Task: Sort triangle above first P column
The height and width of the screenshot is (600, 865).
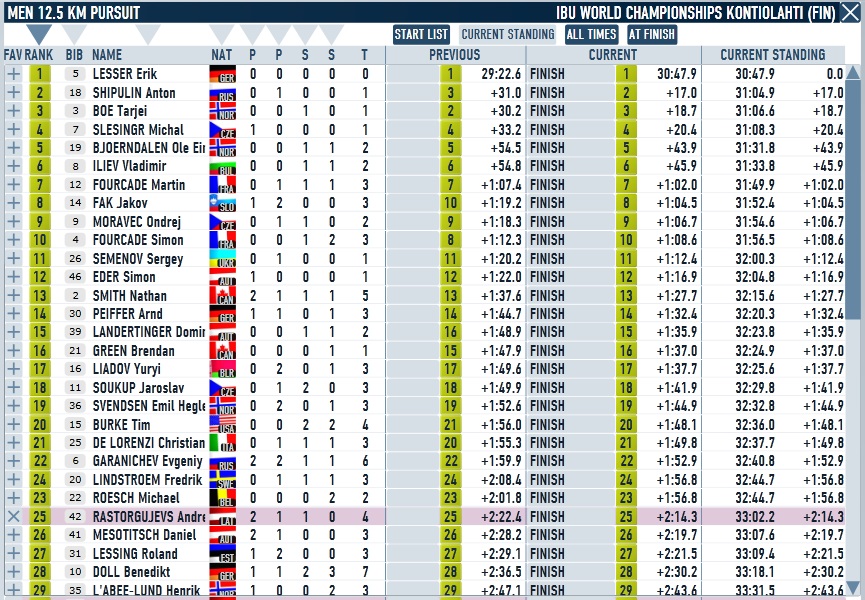Action: [x=252, y=34]
